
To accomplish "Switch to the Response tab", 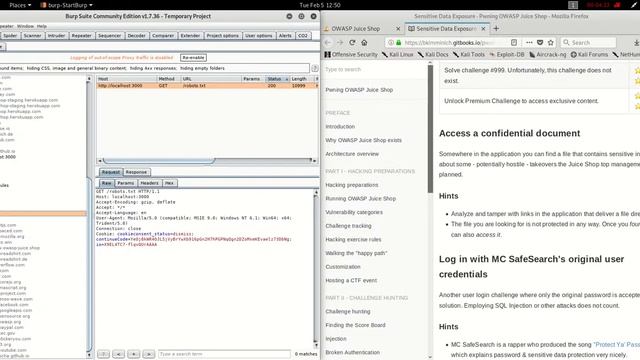I will (136, 172).
